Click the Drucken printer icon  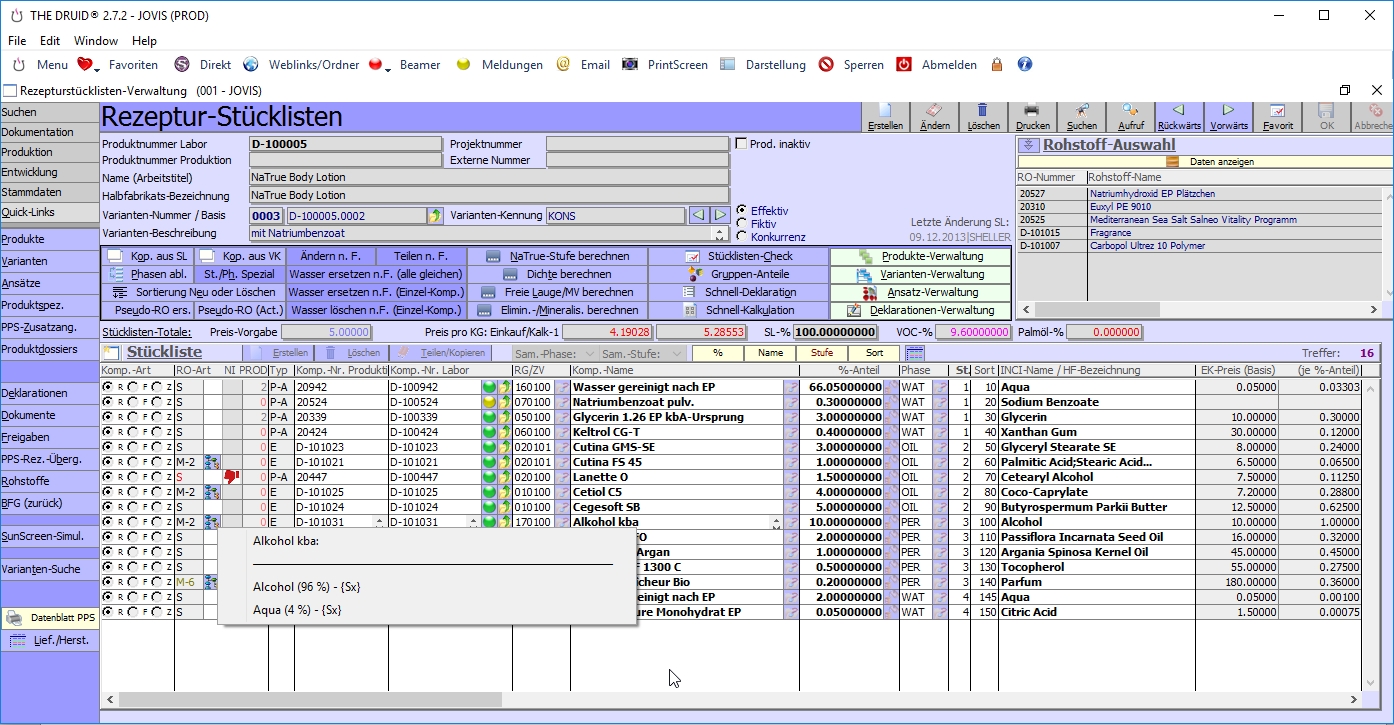pyautogui.click(x=1032, y=112)
